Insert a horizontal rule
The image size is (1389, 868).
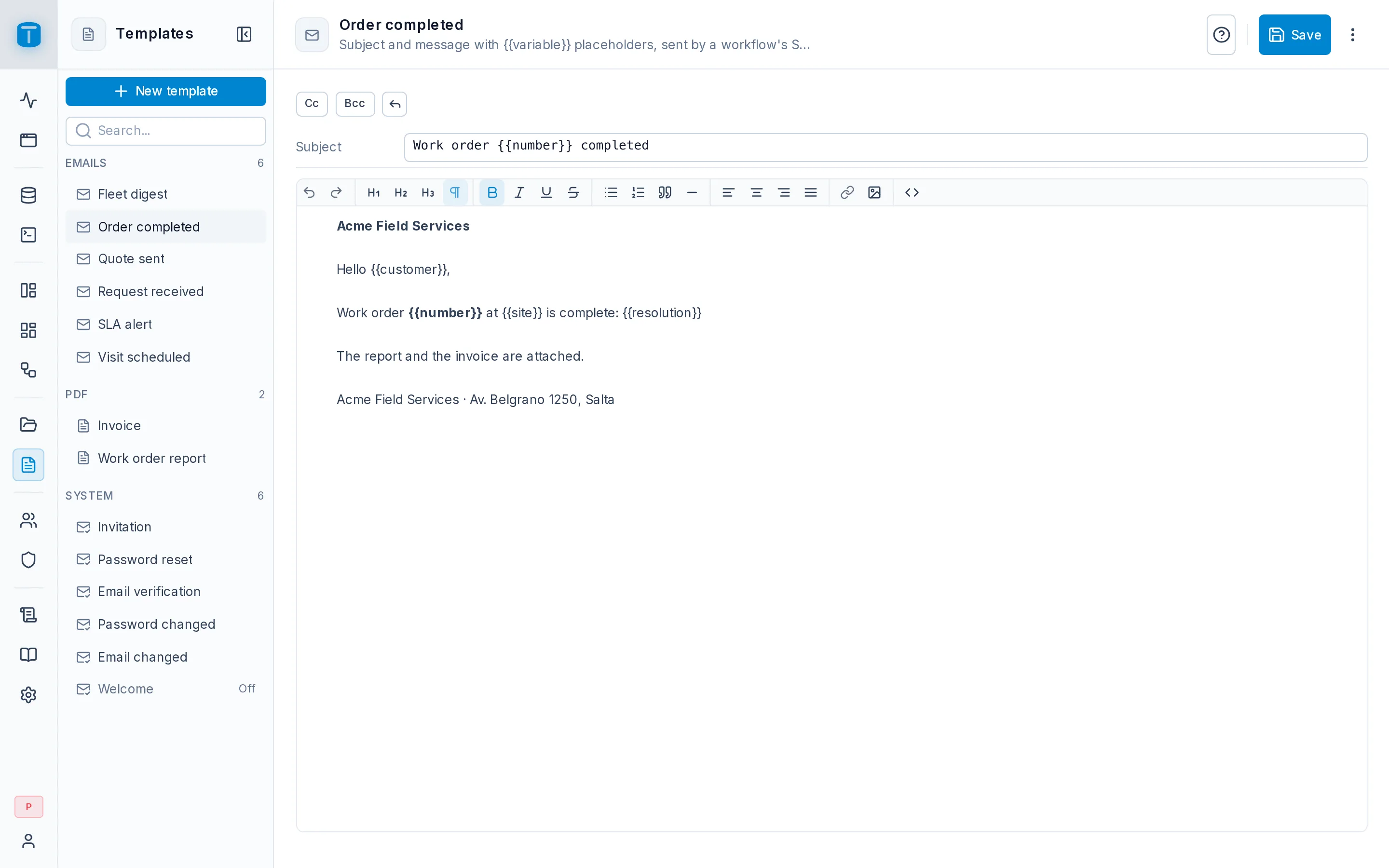(692, 193)
